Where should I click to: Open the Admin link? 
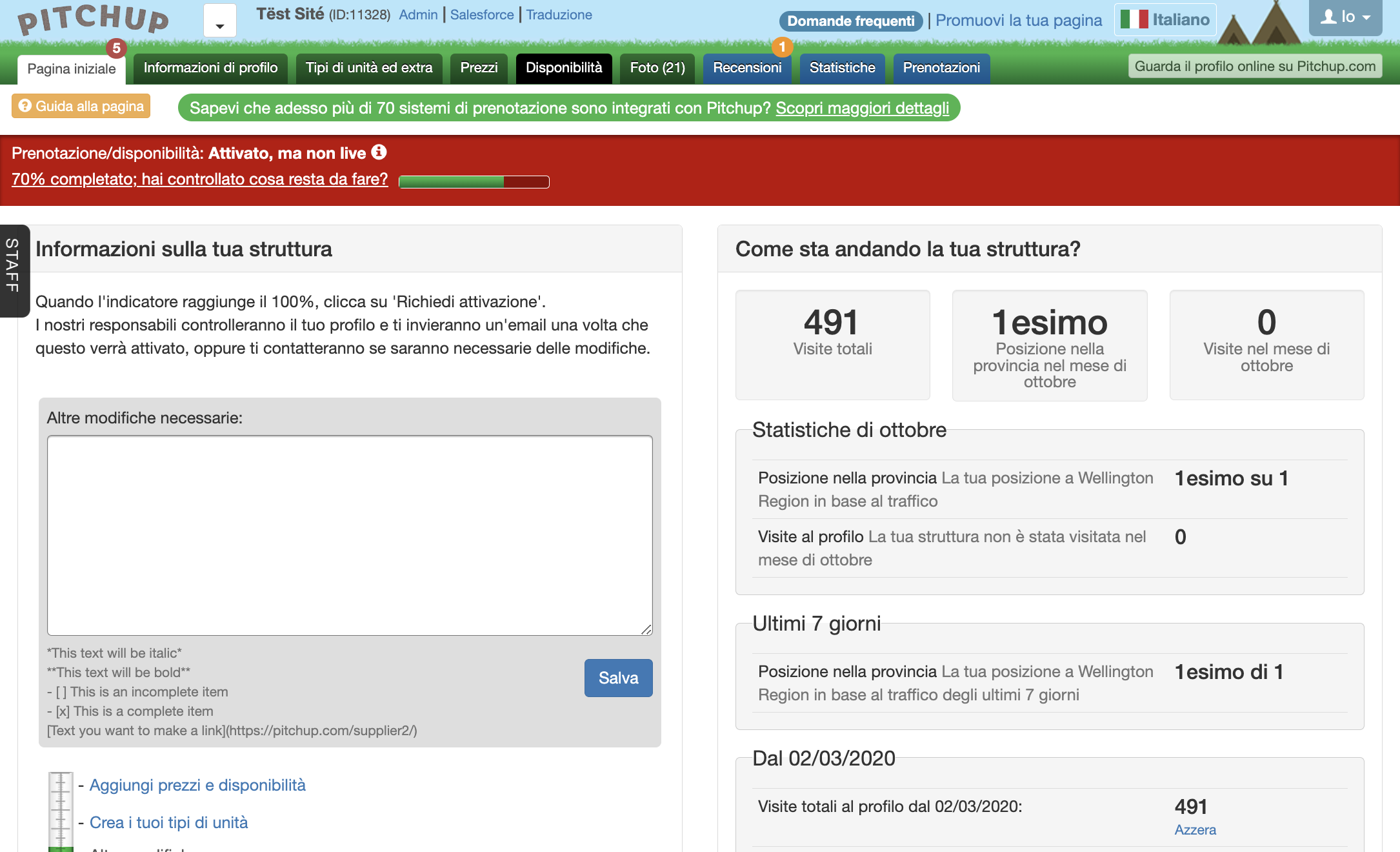coord(418,15)
